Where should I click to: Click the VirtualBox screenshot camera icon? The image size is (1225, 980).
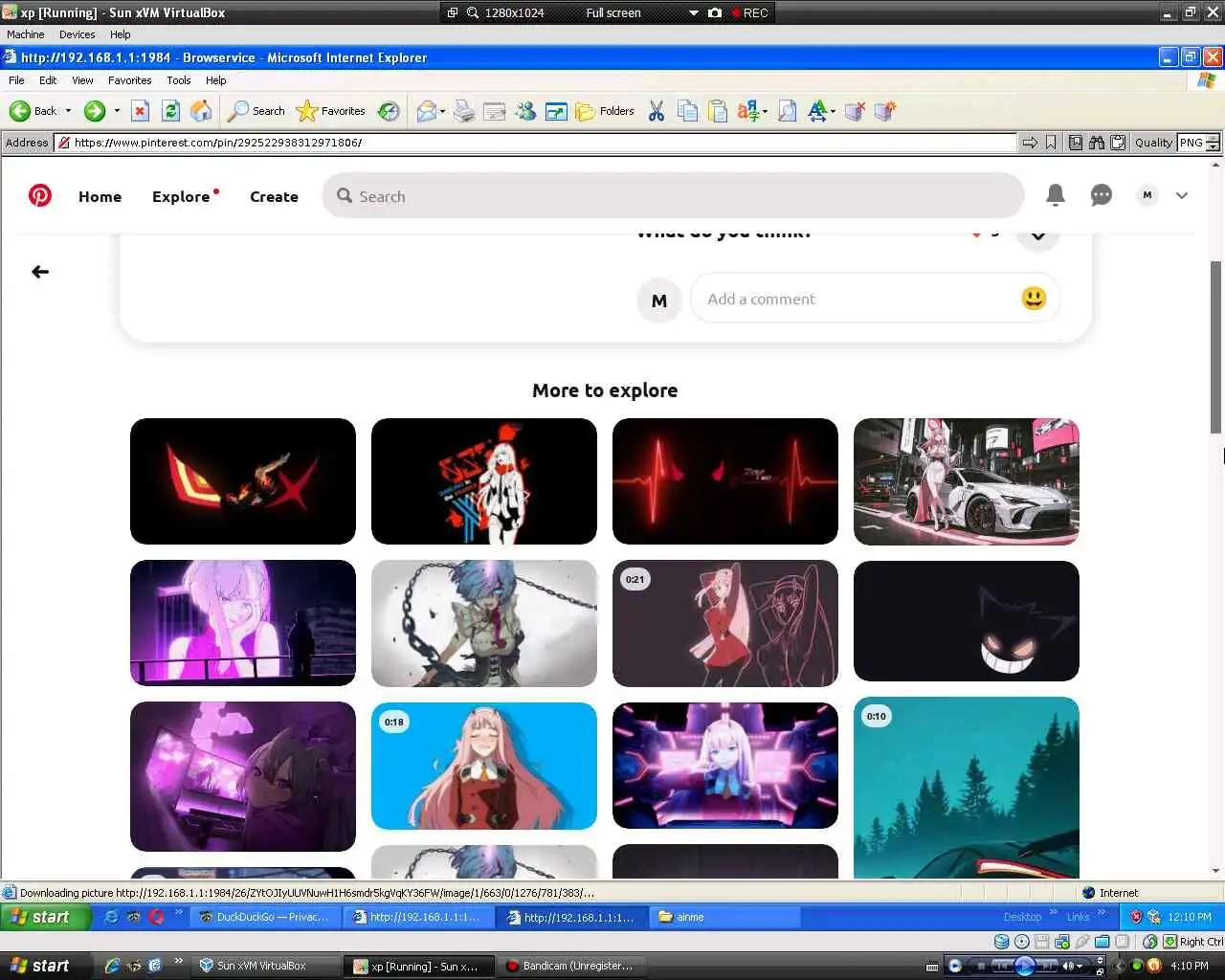coord(715,12)
